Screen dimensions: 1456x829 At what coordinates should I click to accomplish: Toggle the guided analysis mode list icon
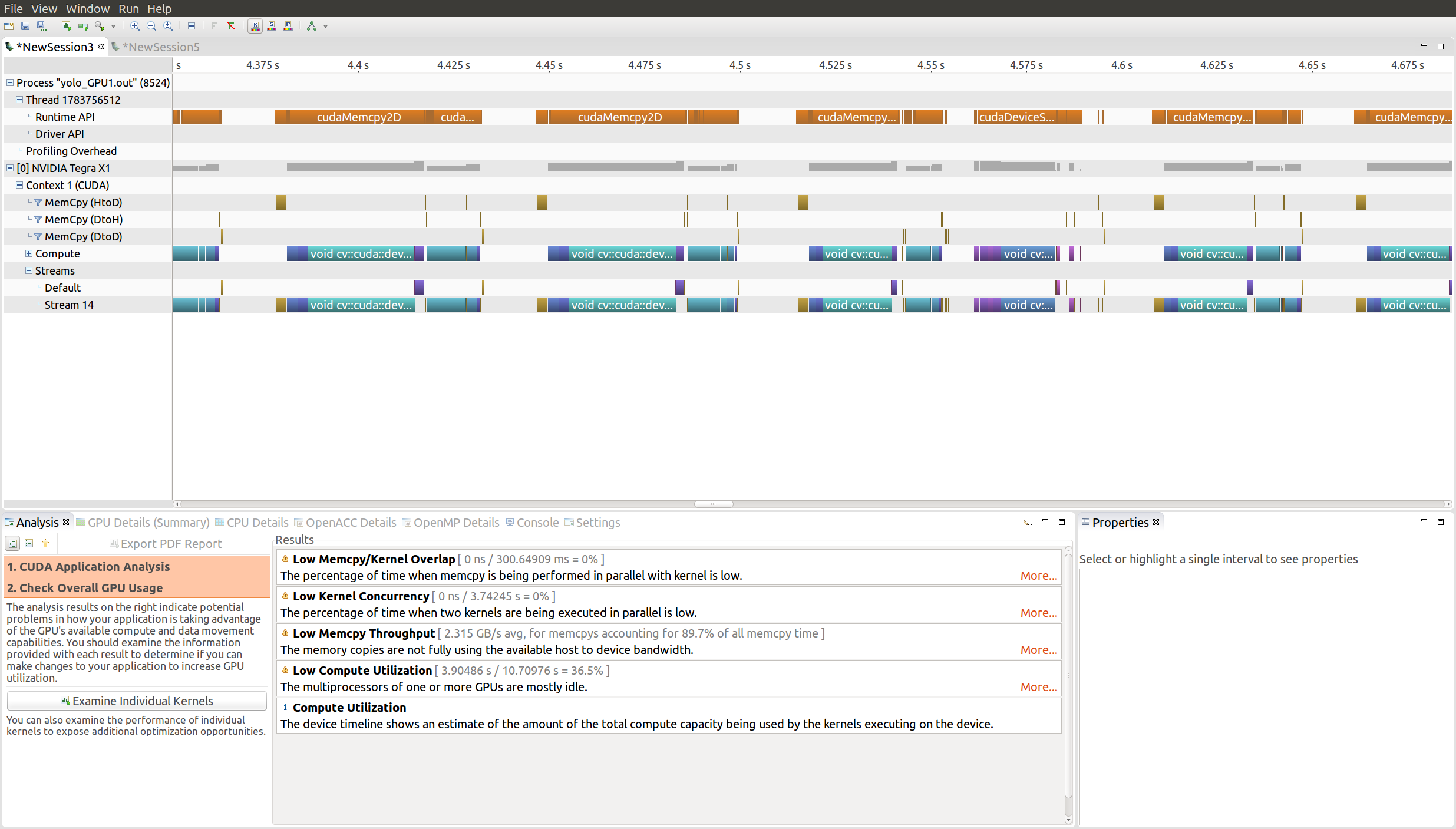pos(12,544)
